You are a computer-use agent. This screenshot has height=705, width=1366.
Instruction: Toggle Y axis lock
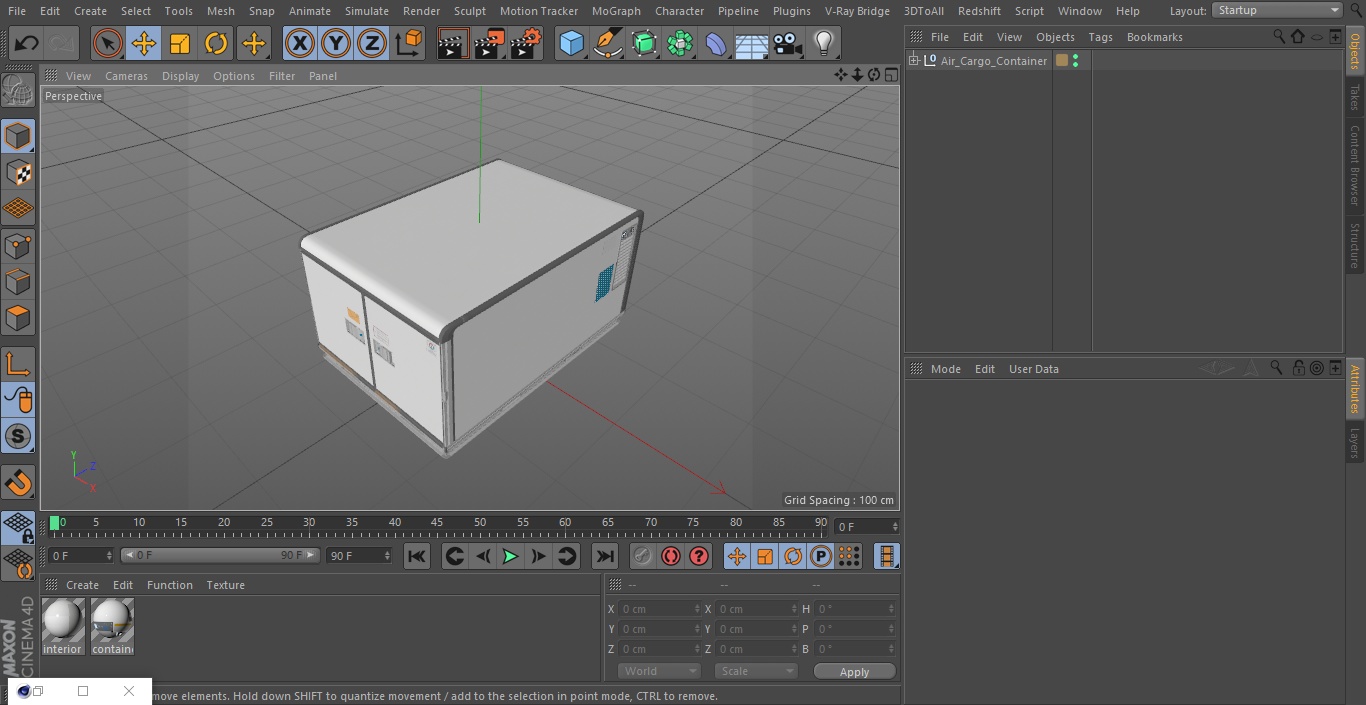pyautogui.click(x=336, y=43)
